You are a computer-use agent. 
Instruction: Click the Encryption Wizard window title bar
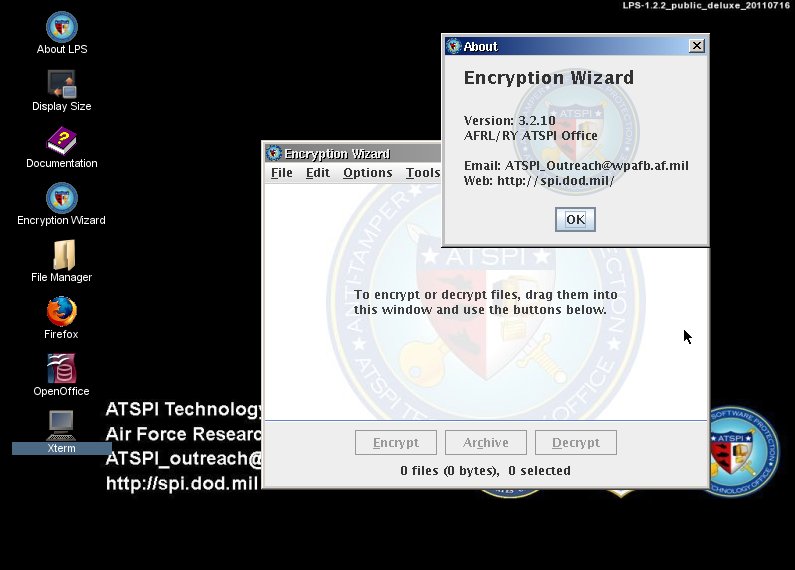pos(352,153)
